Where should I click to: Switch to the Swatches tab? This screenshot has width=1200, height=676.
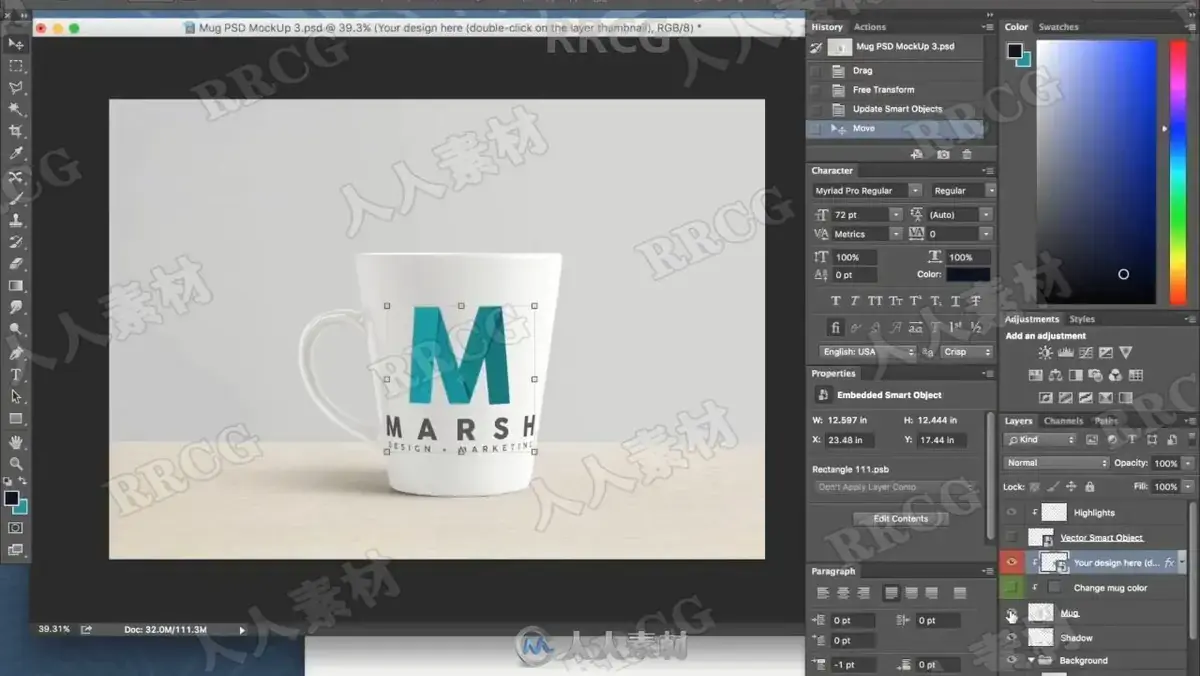1058,27
